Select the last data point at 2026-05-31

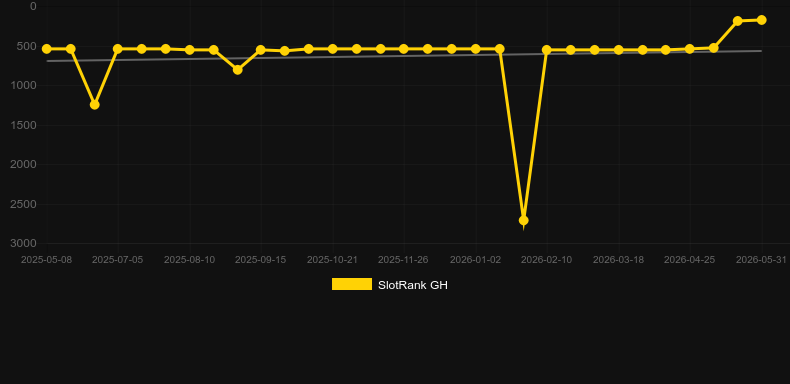click(761, 20)
